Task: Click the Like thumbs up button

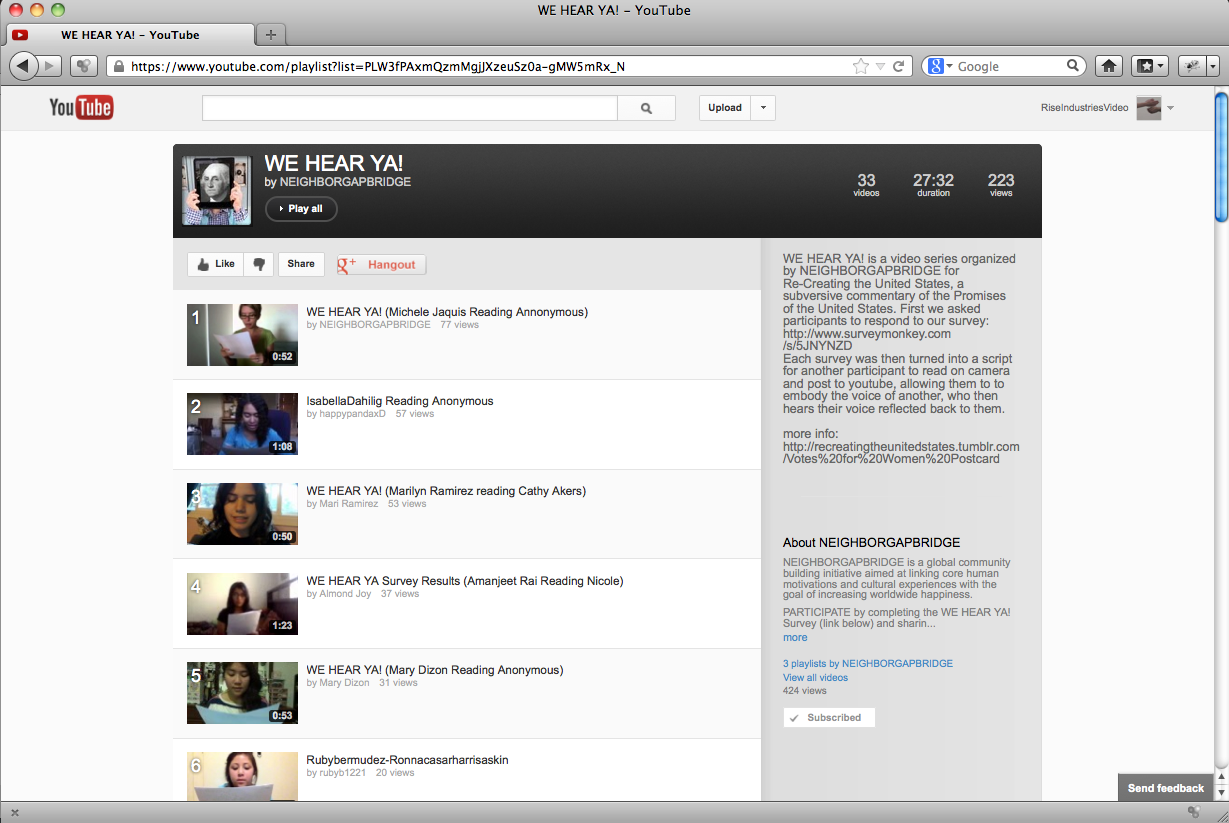Action: pos(216,264)
